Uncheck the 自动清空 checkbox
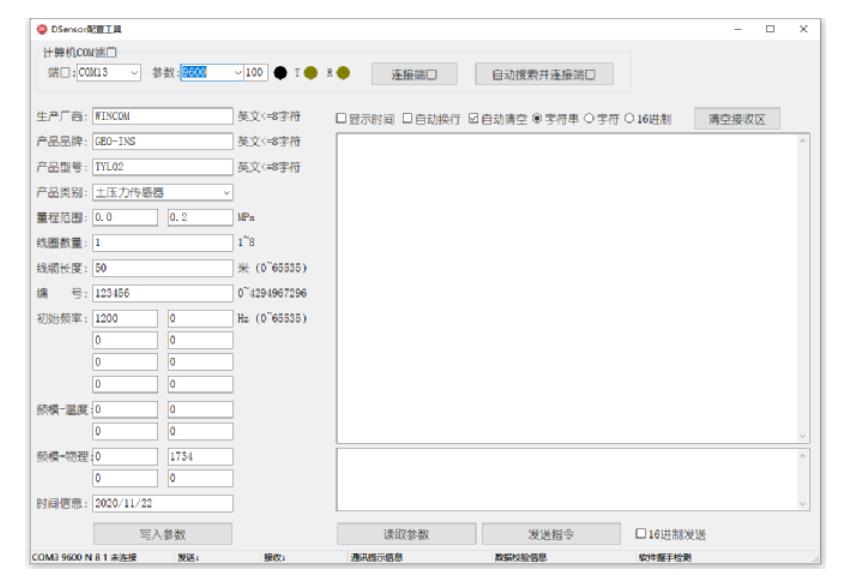This screenshot has height=588, width=850. (x=474, y=118)
